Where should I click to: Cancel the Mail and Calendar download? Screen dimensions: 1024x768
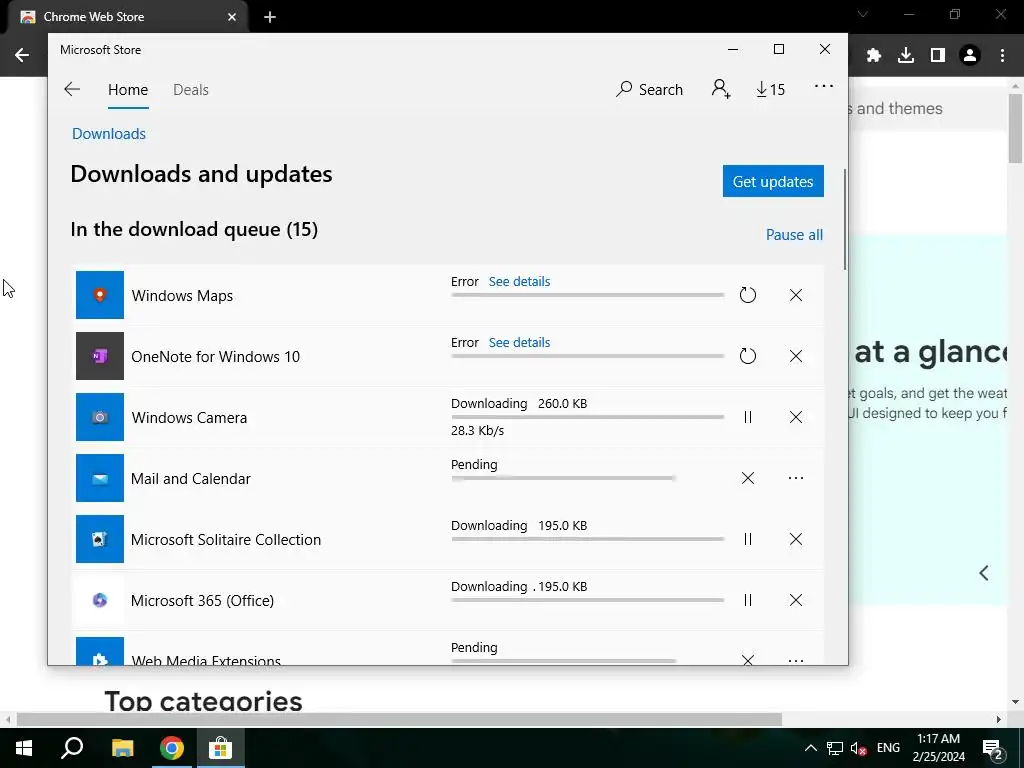tap(748, 478)
